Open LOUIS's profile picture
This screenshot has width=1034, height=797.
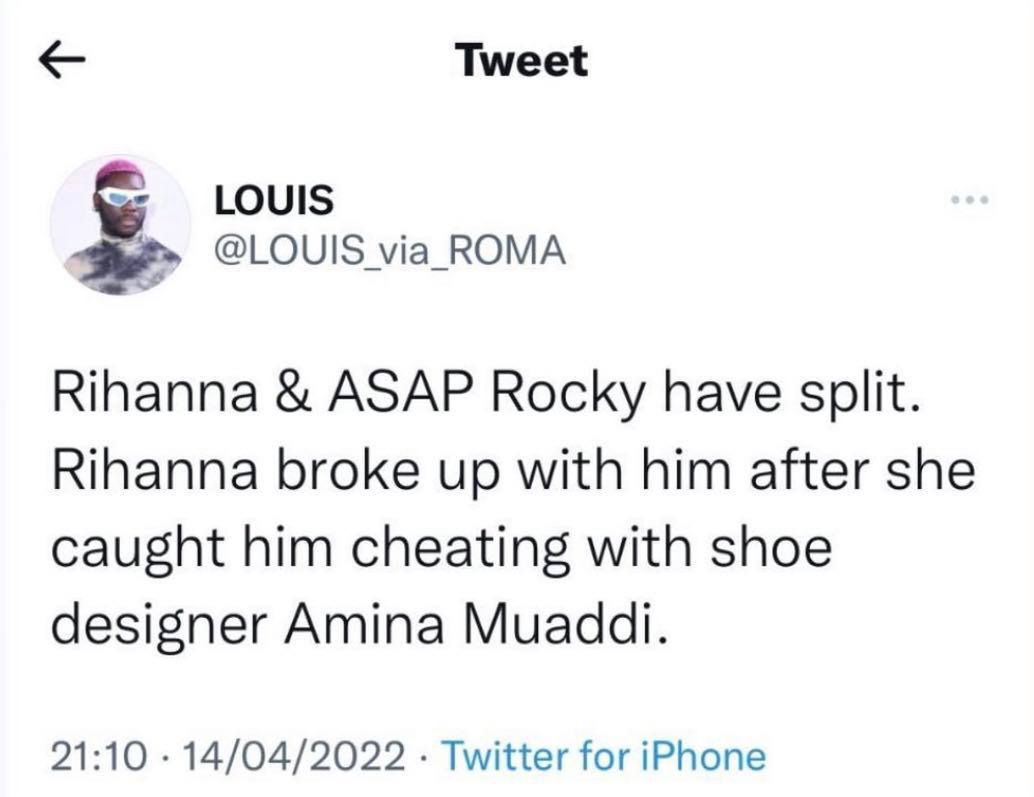pyautogui.click(x=120, y=225)
